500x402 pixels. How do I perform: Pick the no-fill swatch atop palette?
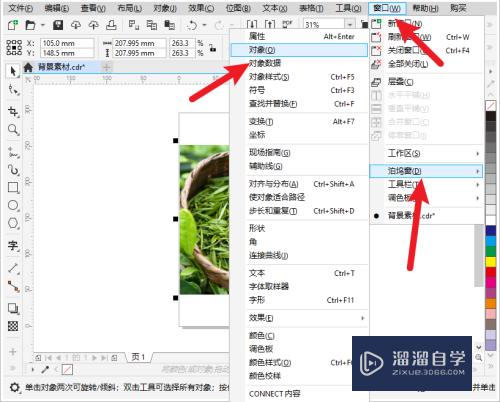coord(490,106)
